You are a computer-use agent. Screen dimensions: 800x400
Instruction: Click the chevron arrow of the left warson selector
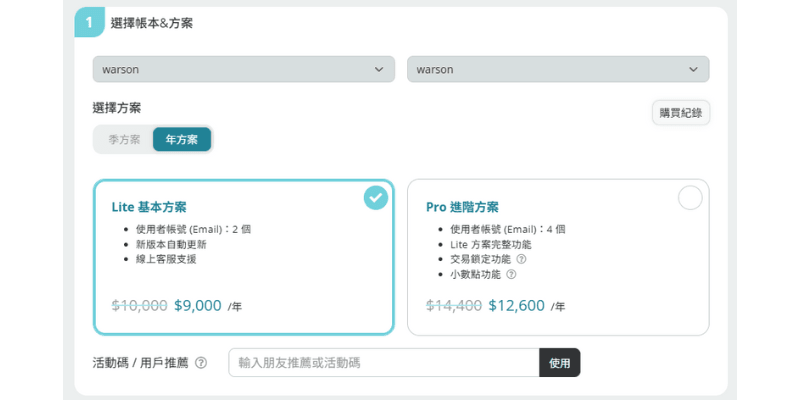(x=378, y=69)
